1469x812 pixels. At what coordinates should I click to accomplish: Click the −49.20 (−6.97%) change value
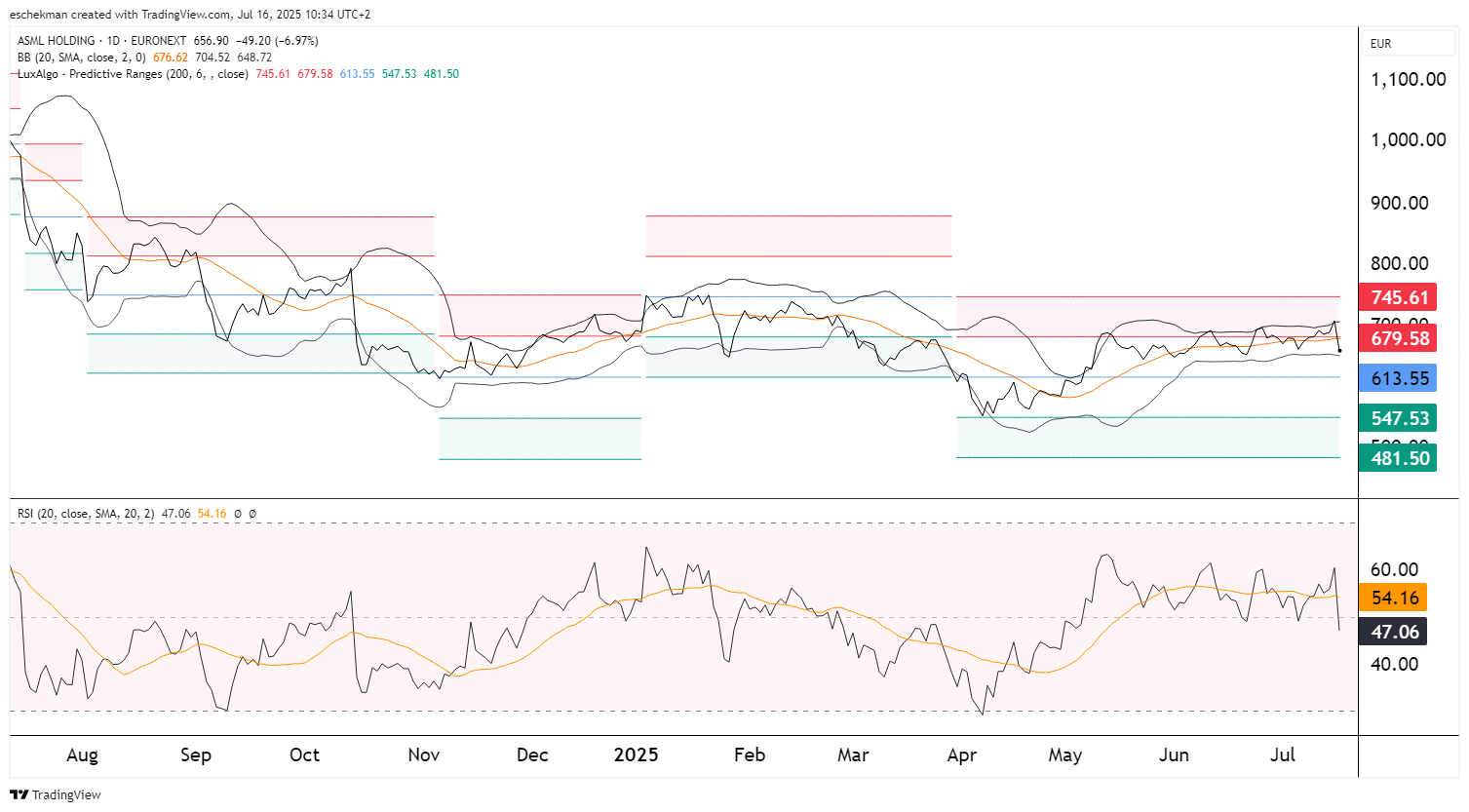(x=278, y=41)
